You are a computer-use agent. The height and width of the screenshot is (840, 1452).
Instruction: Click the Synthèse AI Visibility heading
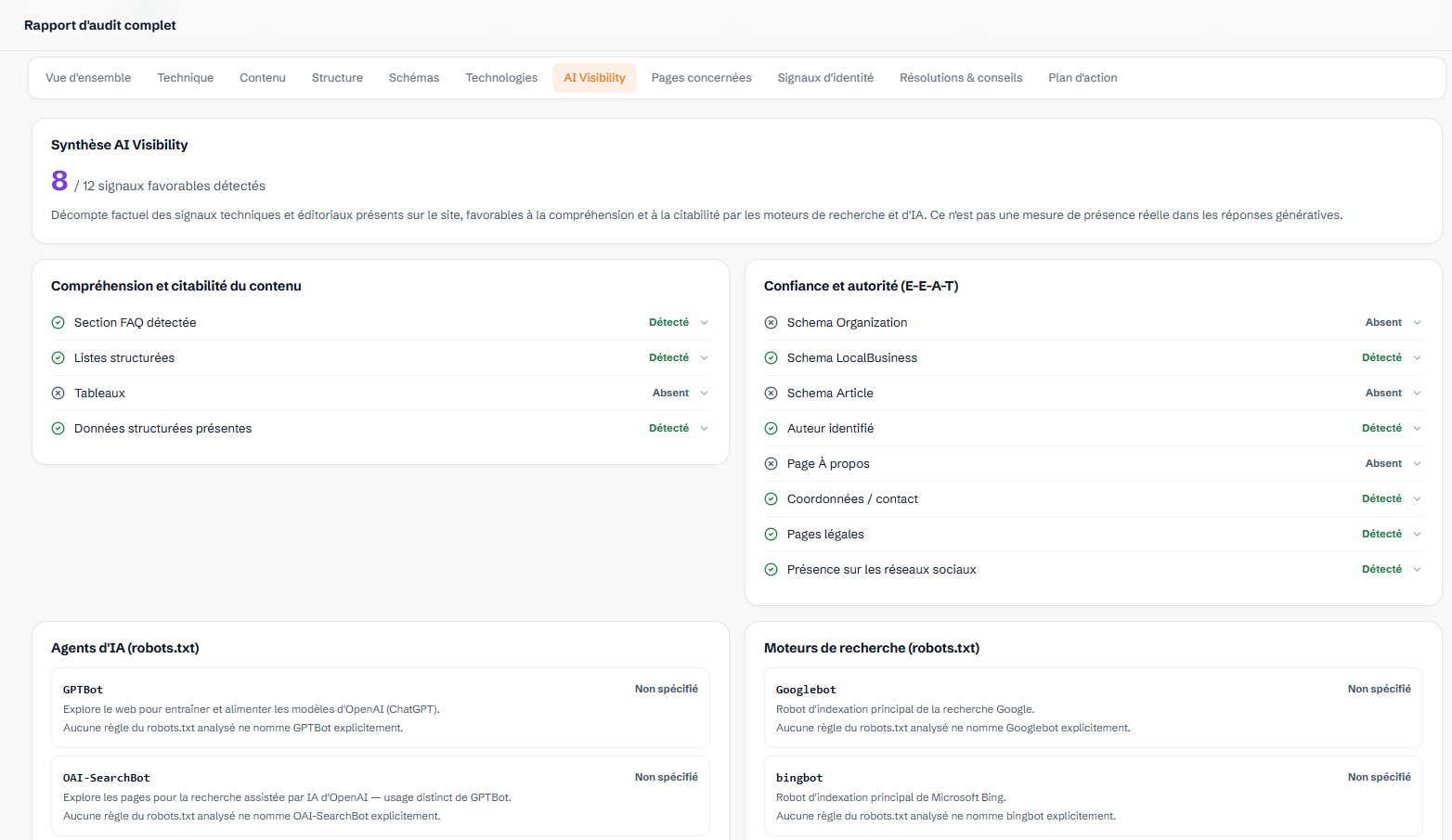pos(119,145)
